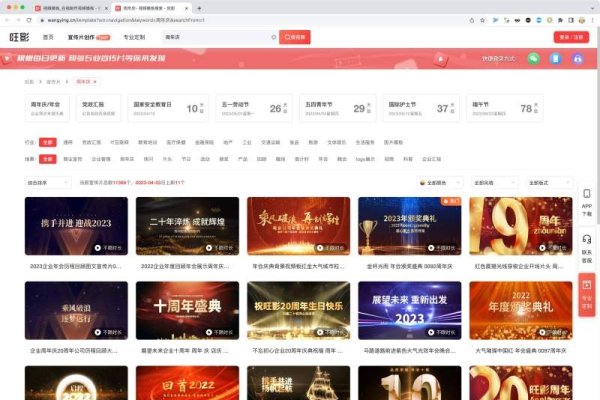
Task: Click the browser address bar URL
Action: (x=126, y=20)
